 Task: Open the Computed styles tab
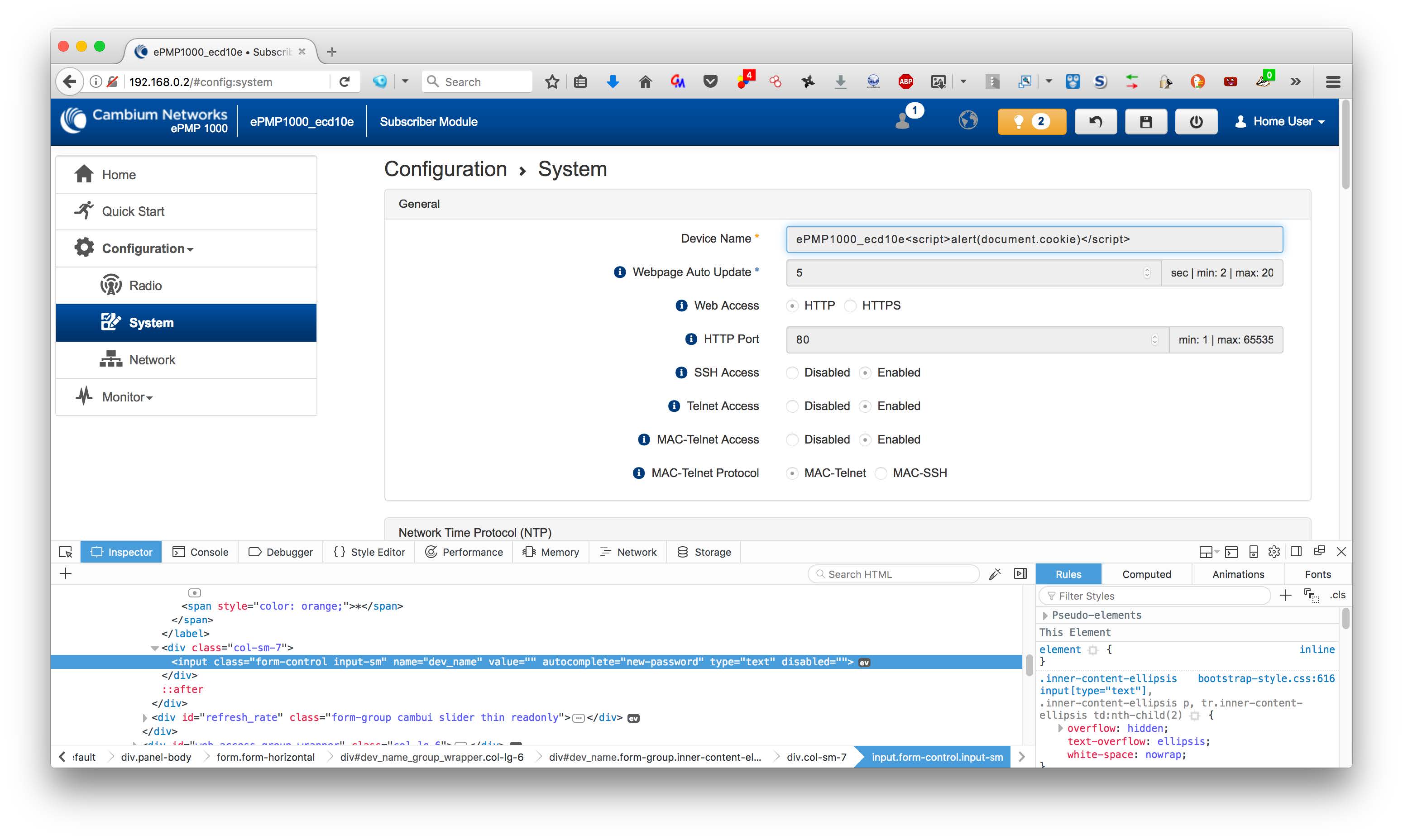[1146, 574]
